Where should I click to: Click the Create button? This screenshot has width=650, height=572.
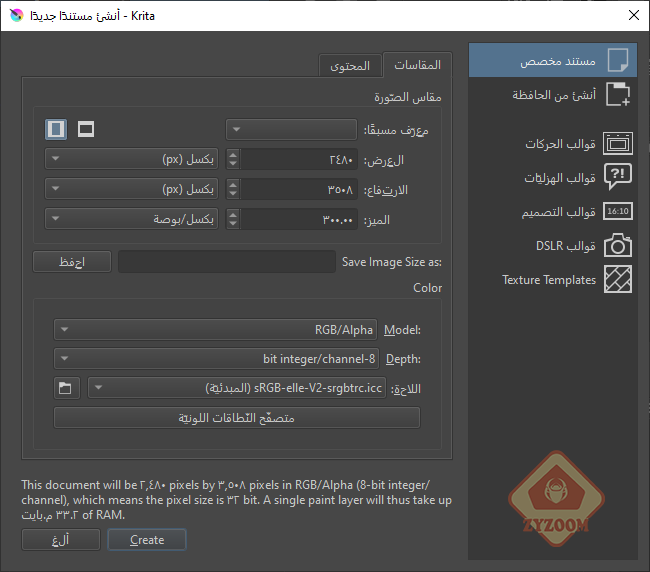[147, 540]
